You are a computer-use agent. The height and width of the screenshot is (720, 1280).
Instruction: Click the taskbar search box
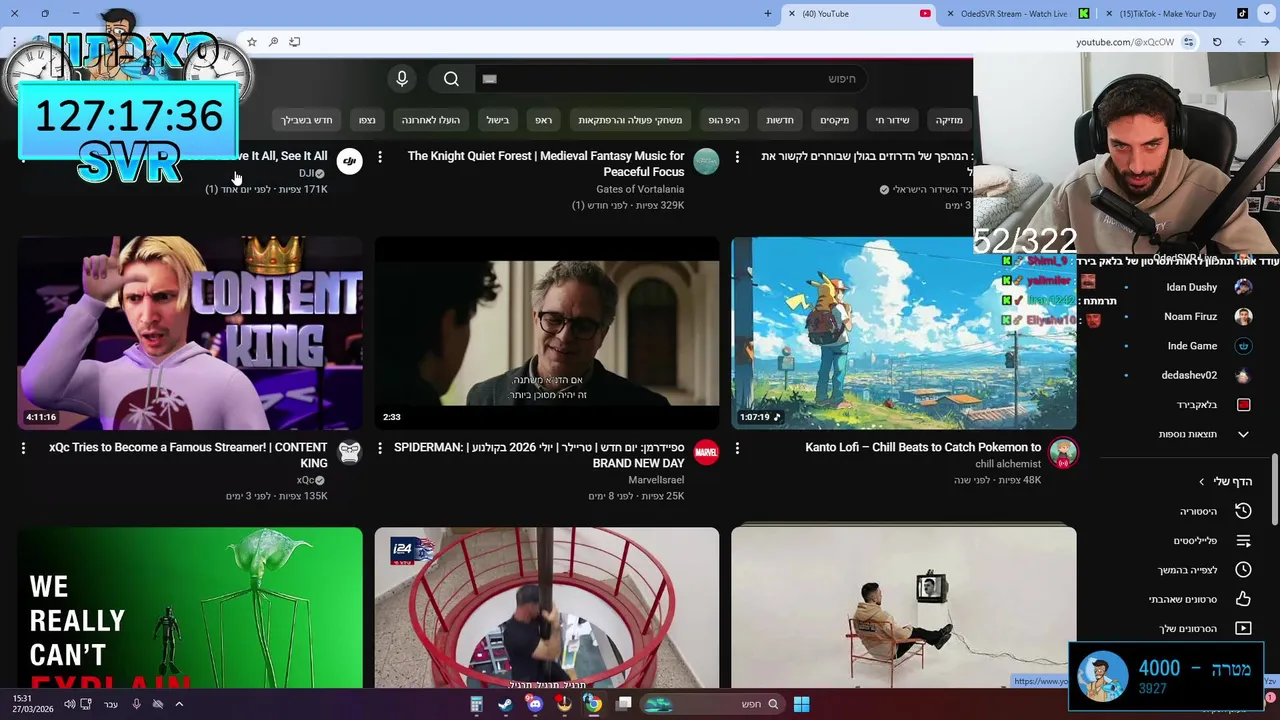pos(711,704)
